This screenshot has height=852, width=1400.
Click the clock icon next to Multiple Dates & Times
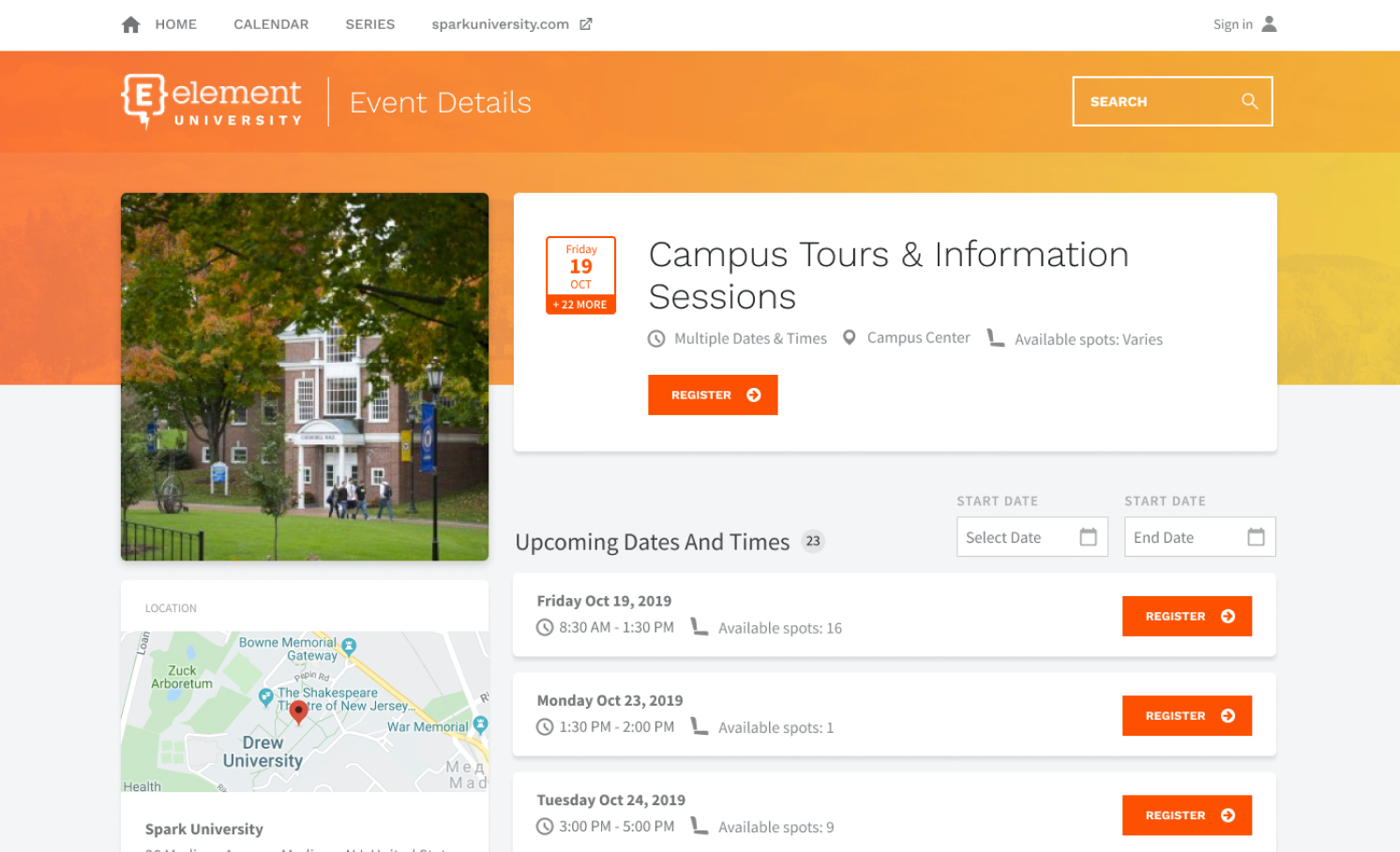tap(655, 337)
